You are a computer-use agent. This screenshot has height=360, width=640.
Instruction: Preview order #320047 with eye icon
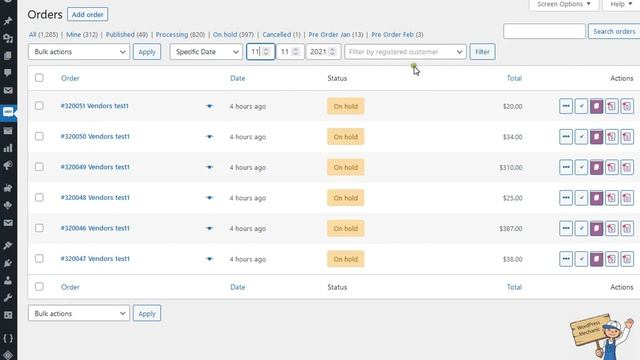pos(209,259)
